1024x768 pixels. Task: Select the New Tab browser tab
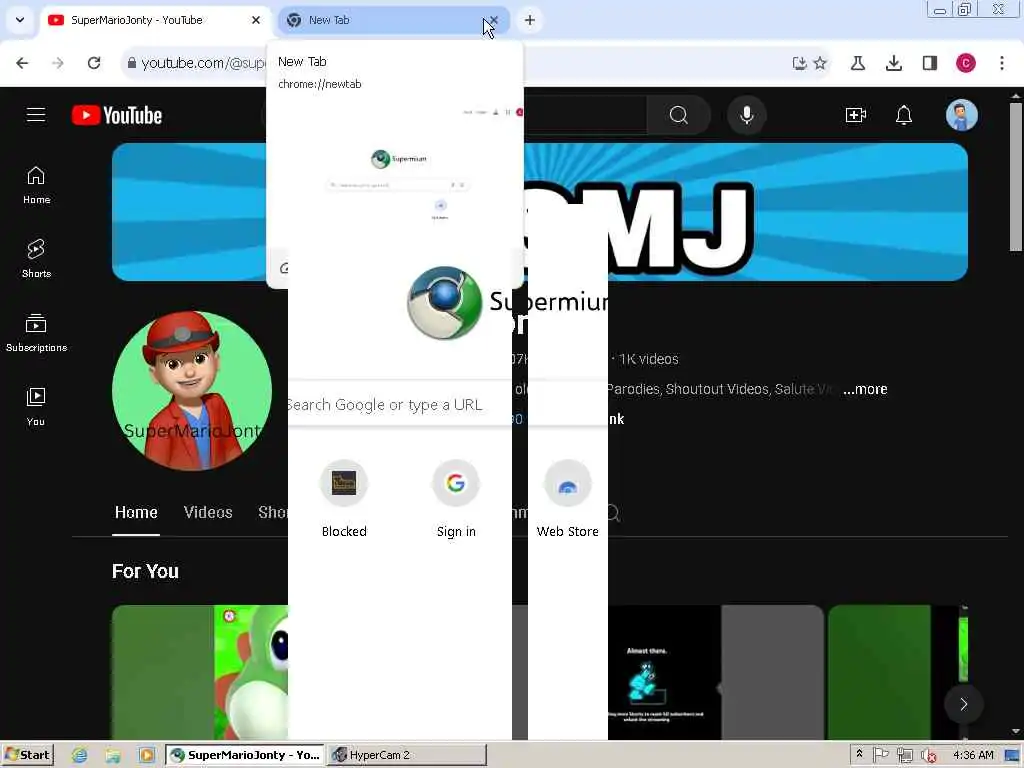pos(392,20)
